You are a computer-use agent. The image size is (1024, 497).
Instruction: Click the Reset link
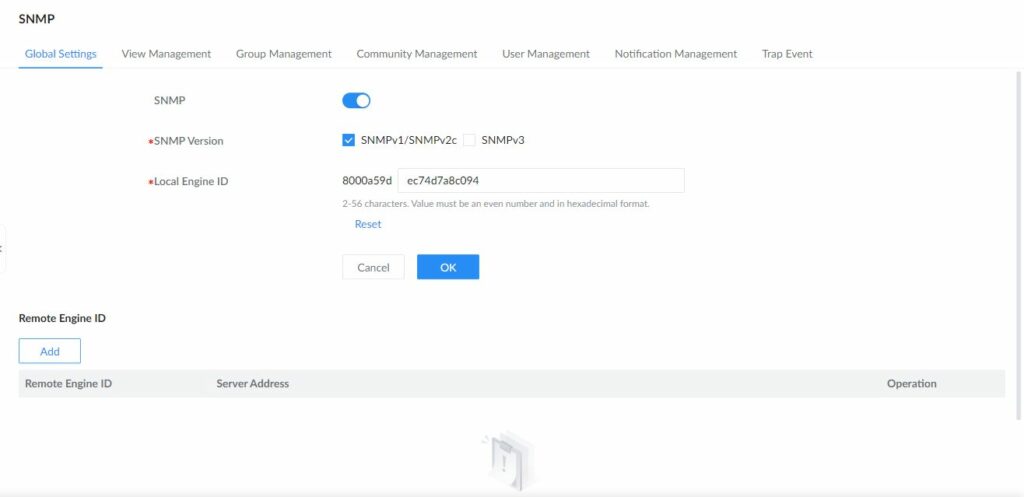tap(368, 224)
